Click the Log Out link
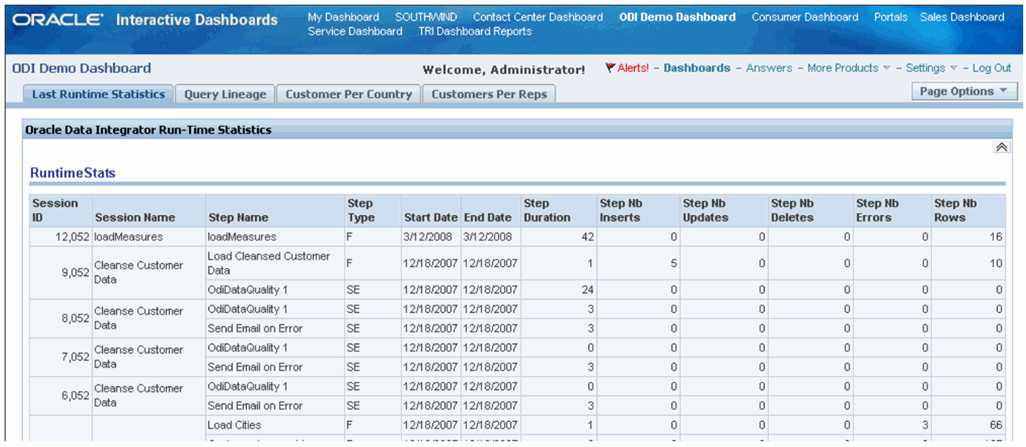 coord(992,68)
